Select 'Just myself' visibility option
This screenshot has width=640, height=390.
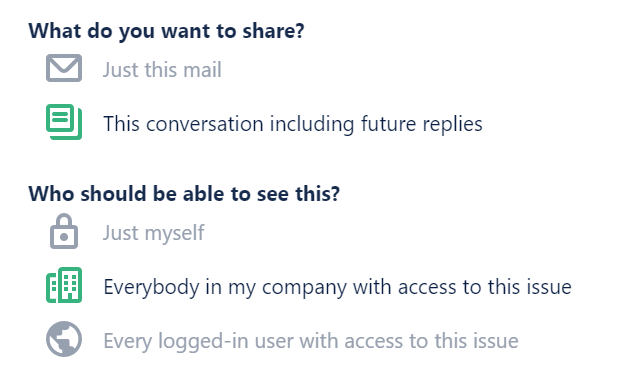point(153,233)
